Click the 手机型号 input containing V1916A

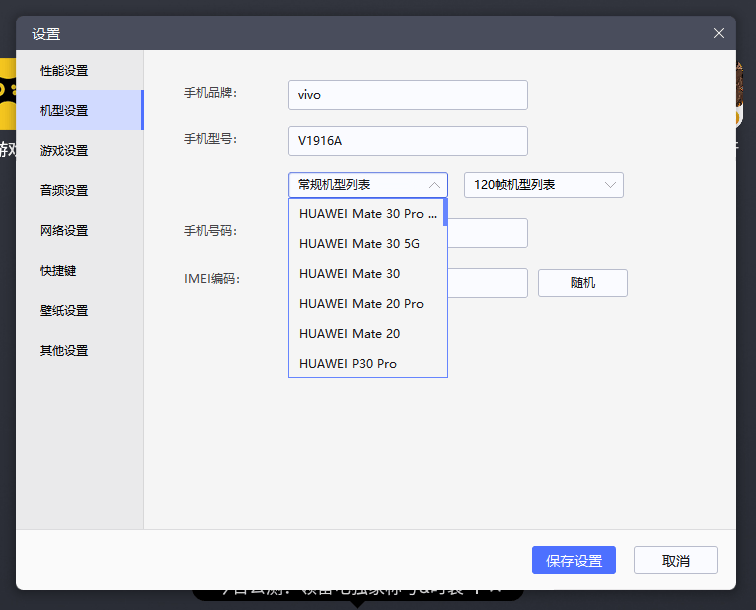pos(407,141)
